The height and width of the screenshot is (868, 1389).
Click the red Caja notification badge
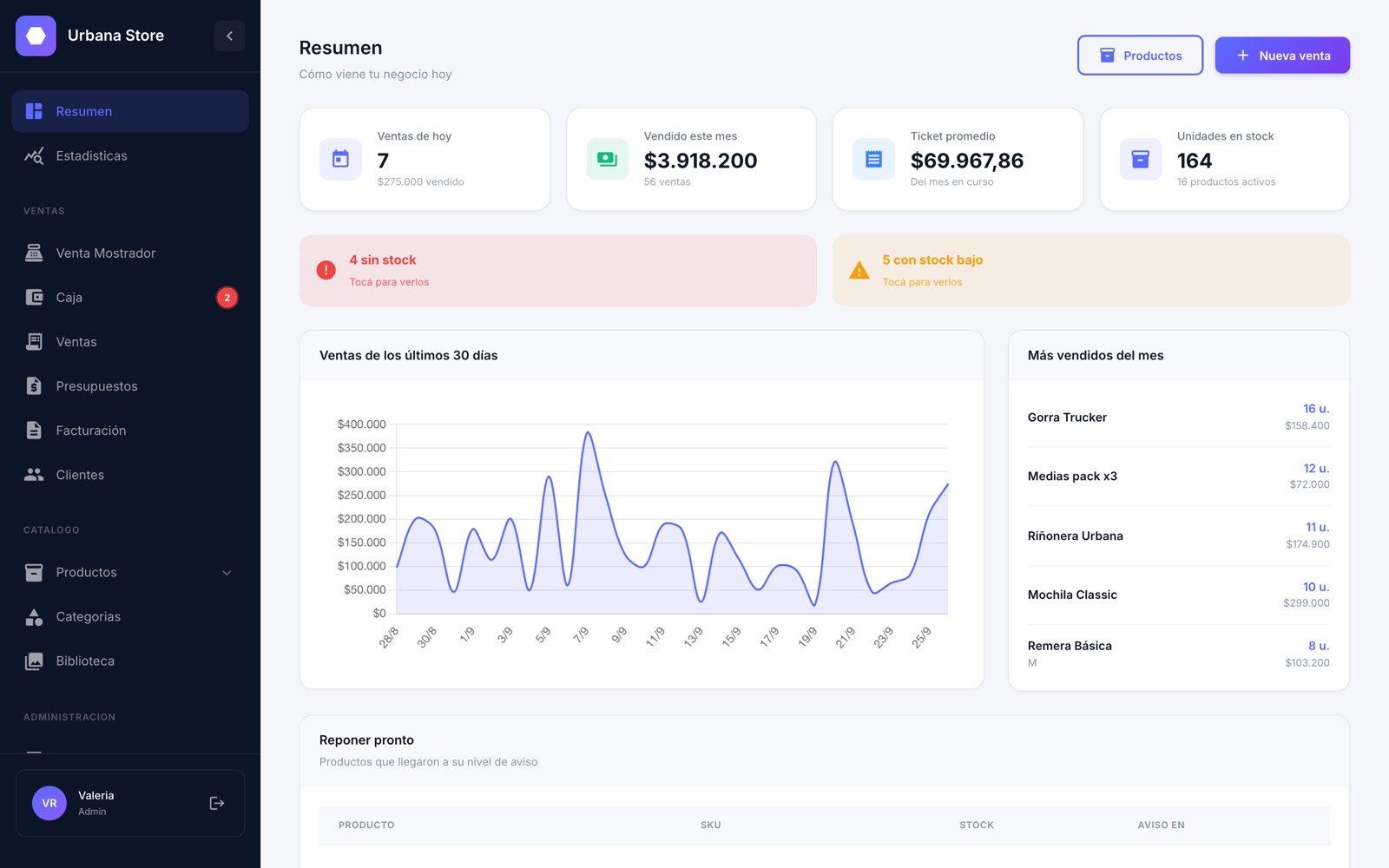(x=227, y=298)
